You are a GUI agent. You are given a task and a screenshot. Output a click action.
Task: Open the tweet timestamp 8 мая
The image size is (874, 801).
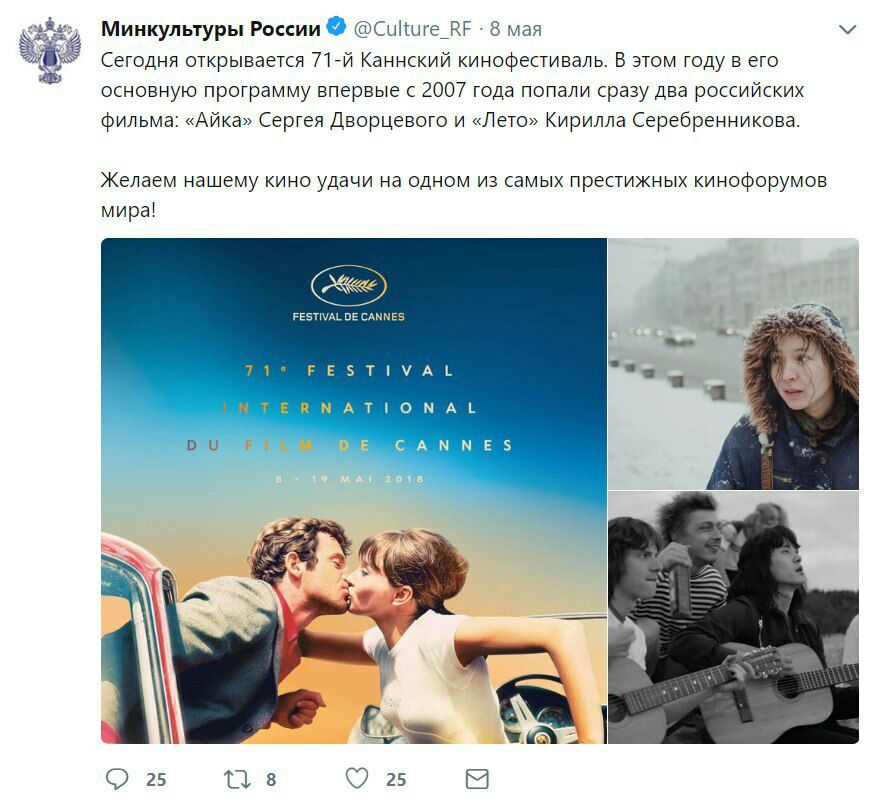[x=516, y=29]
